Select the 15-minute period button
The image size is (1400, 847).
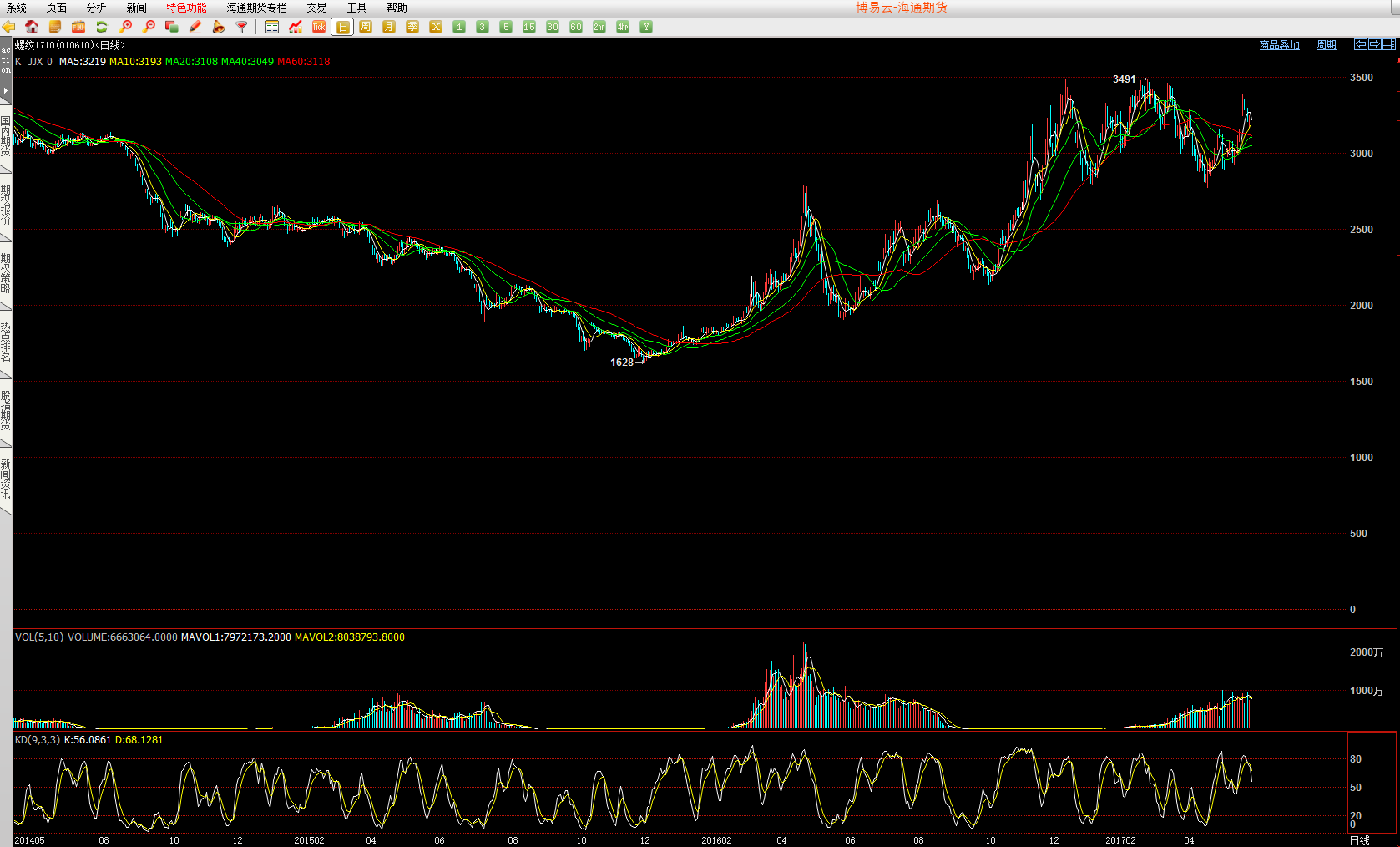click(529, 27)
